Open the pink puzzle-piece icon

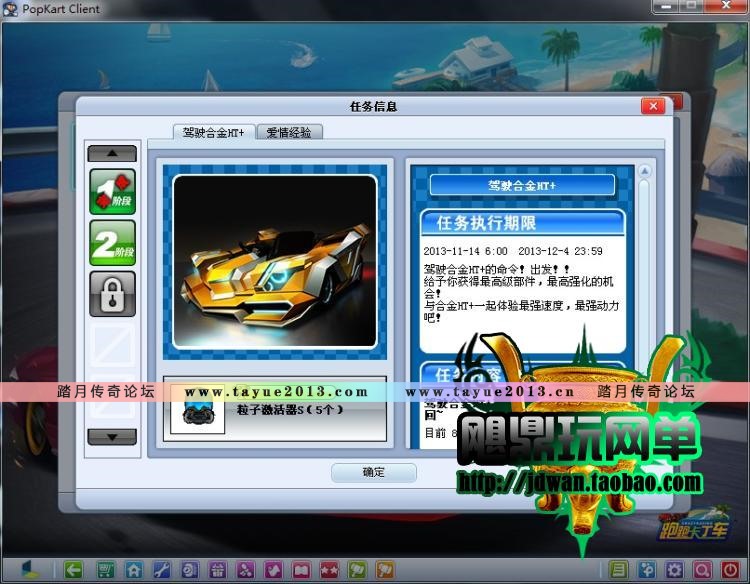pos(274,570)
